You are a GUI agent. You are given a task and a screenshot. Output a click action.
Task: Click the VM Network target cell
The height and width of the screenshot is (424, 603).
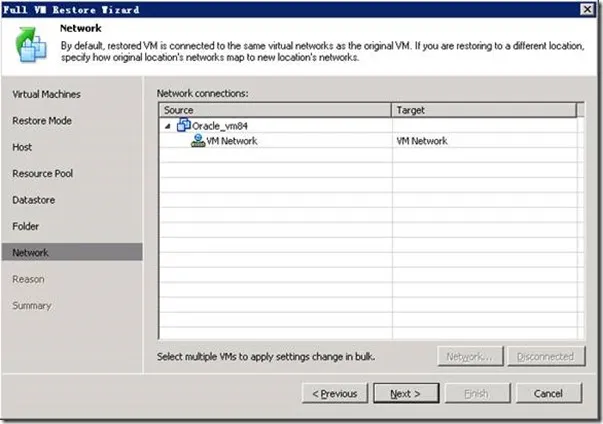click(485, 141)
